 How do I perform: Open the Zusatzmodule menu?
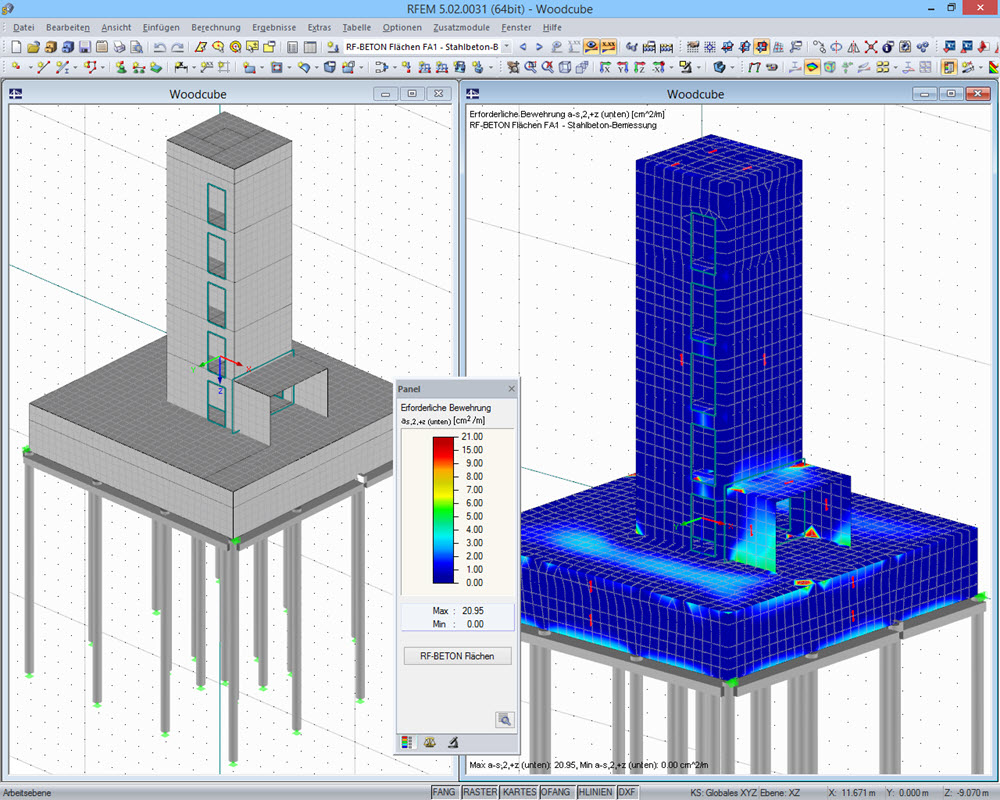point(460,27)
